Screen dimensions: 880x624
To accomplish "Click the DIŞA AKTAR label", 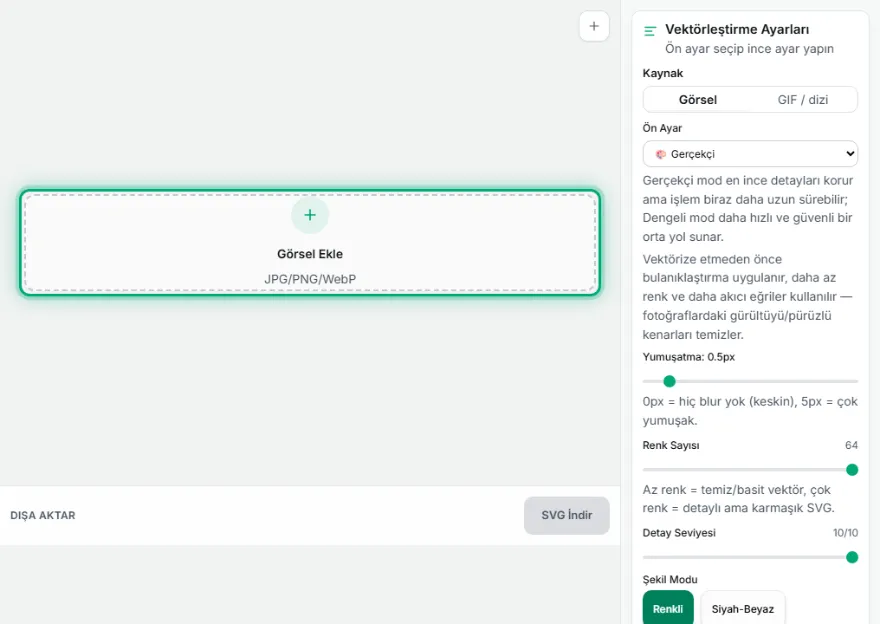I will [43, 515].
